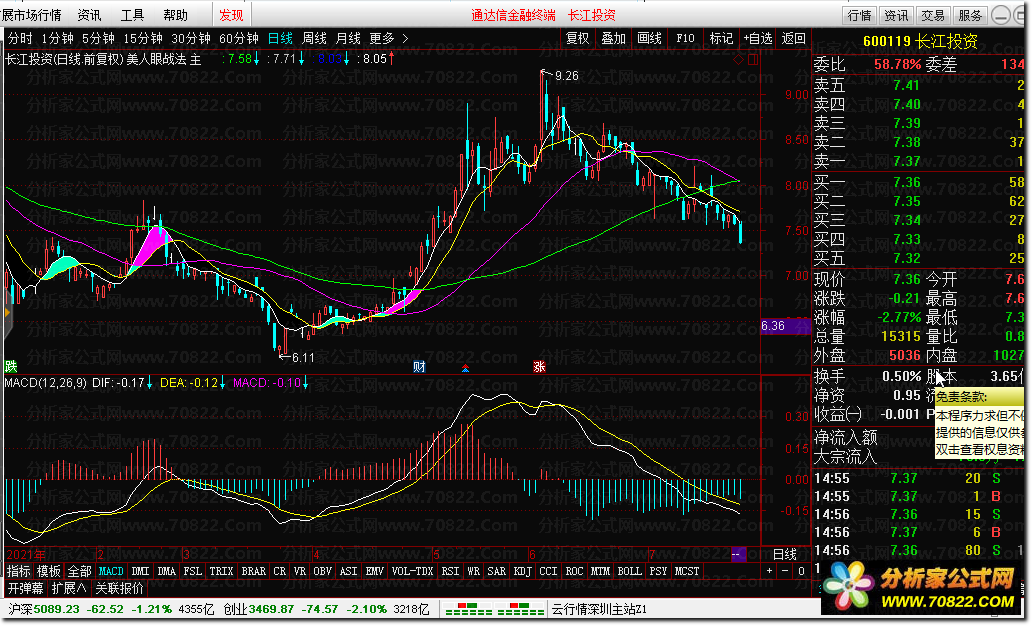This screenshot has width=1033, height=626.
Task: Open the 工具 menu
Action: pos(132,14)
